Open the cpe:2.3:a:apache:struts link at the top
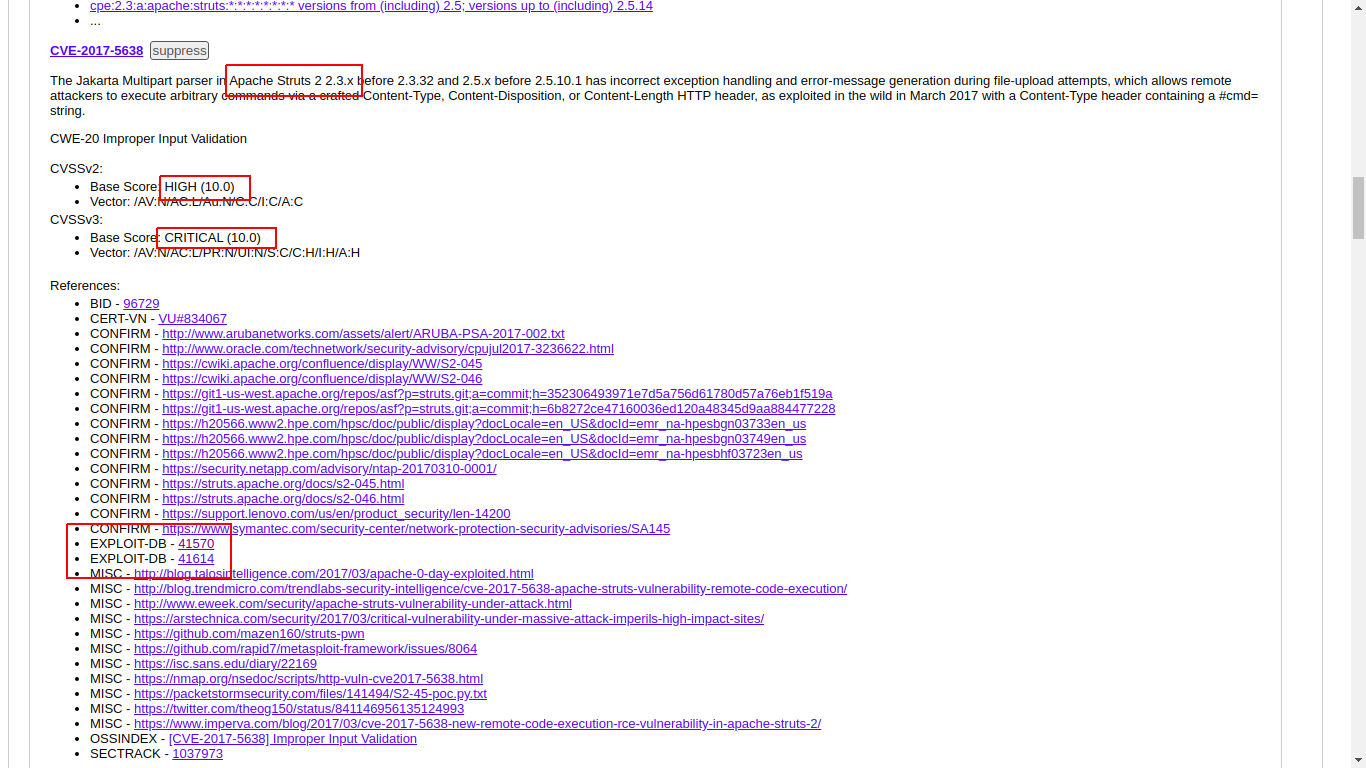Image resolution: width=1366 pixels, height=768 pixels. point(371,6)
